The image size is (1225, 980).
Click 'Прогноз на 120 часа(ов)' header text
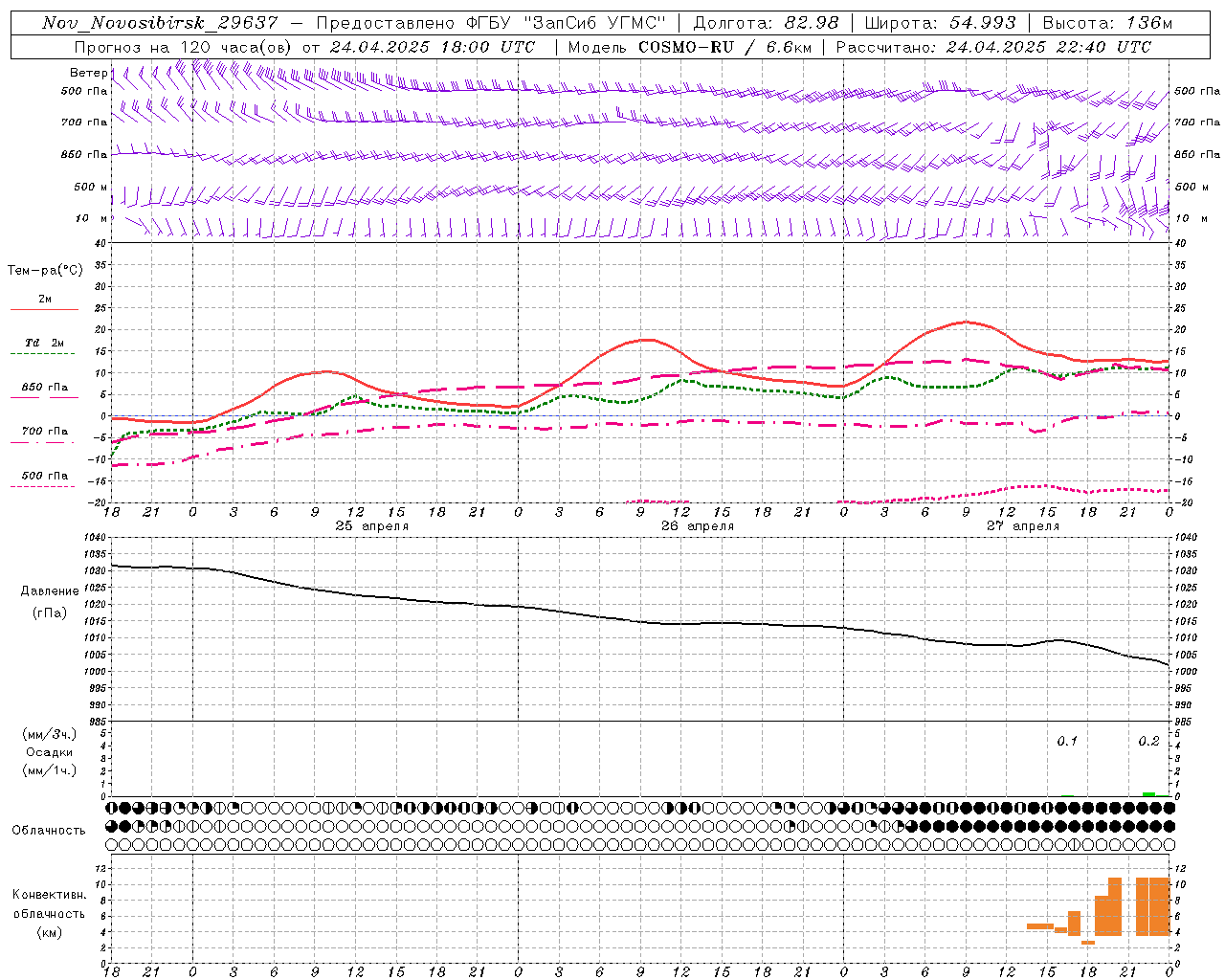184,47
